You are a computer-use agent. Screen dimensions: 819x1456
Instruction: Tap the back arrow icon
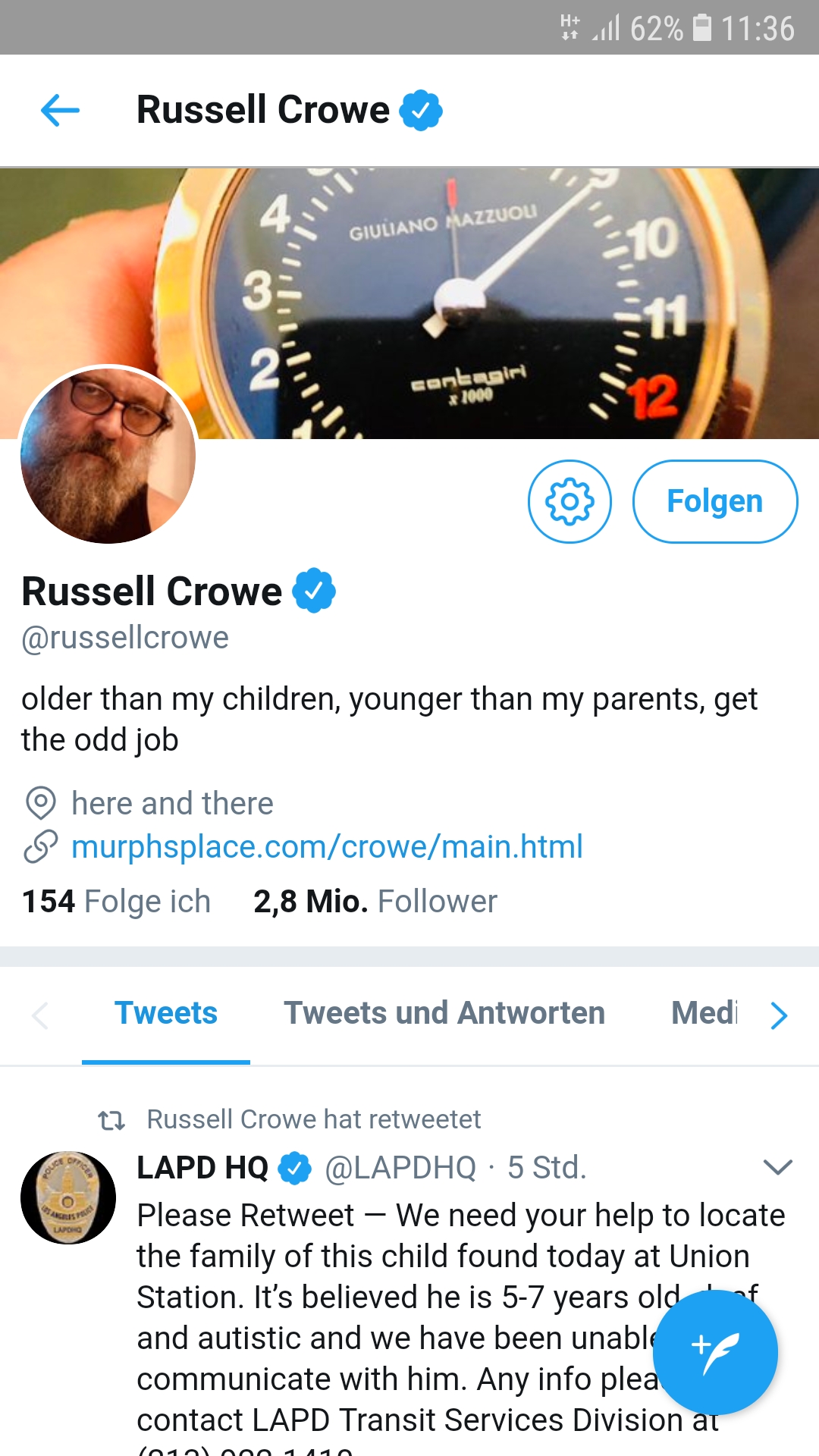pyautogui.click(x=60, y=111)
